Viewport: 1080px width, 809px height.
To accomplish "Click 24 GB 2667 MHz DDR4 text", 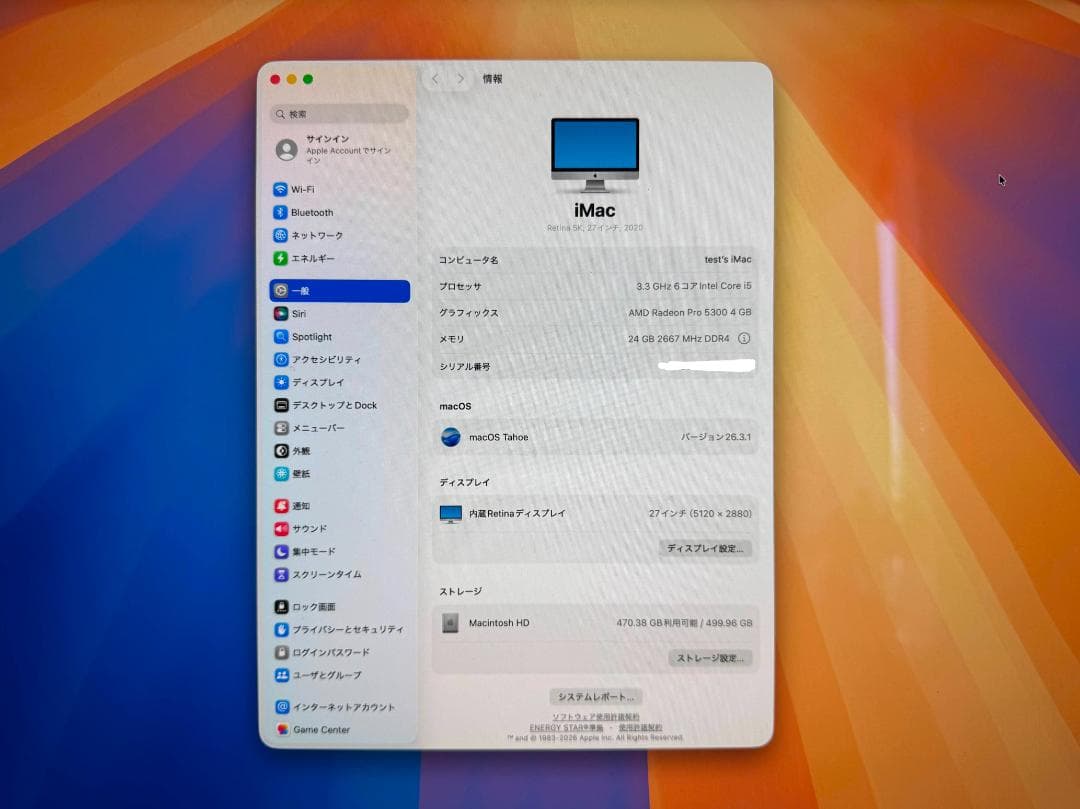I will pyautogui.click(x=678, y=339).
